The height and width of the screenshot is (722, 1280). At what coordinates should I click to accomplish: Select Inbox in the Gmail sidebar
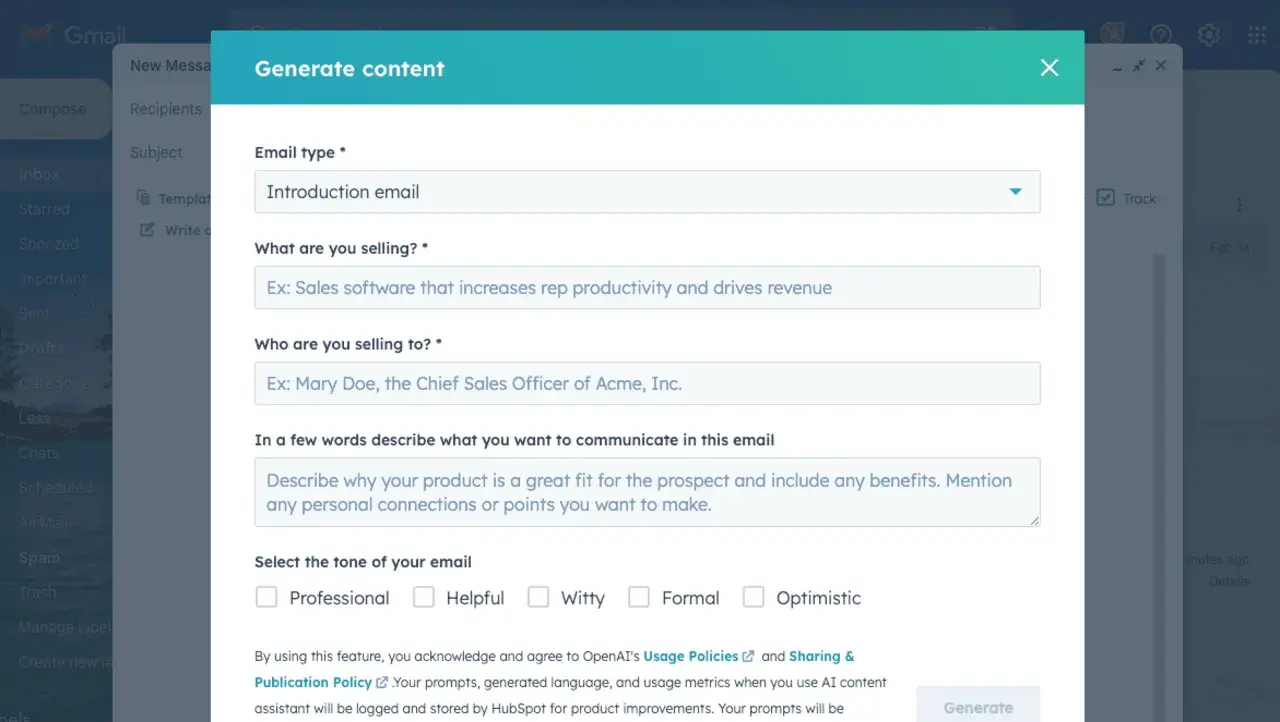tap(38, 173)
